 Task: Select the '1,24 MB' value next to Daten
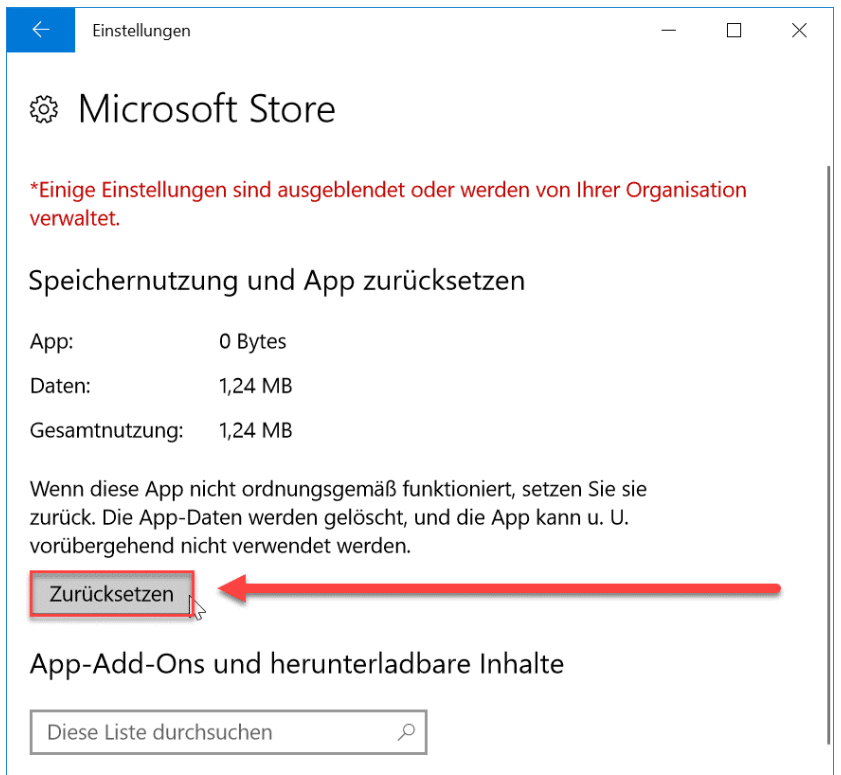click(255, 386)
